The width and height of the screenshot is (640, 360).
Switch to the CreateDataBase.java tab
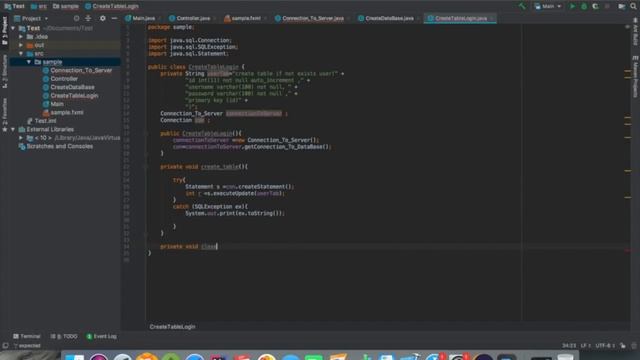pos(389,18)
